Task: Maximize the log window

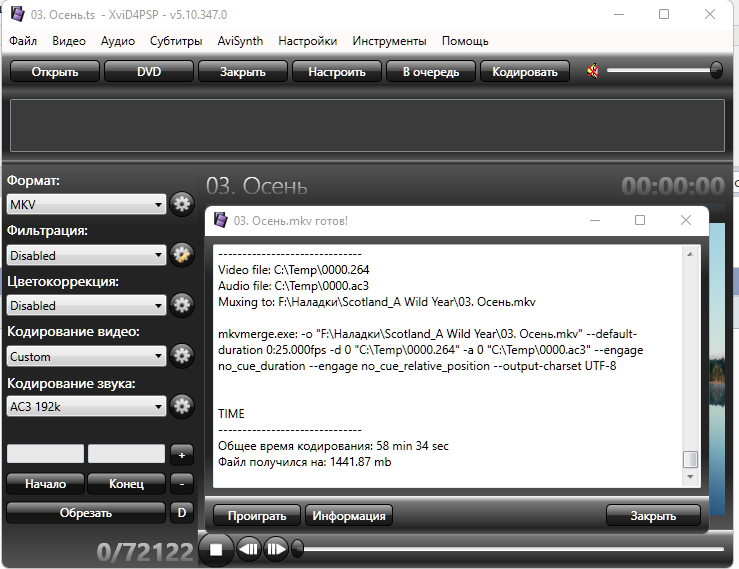Action: 640,220
